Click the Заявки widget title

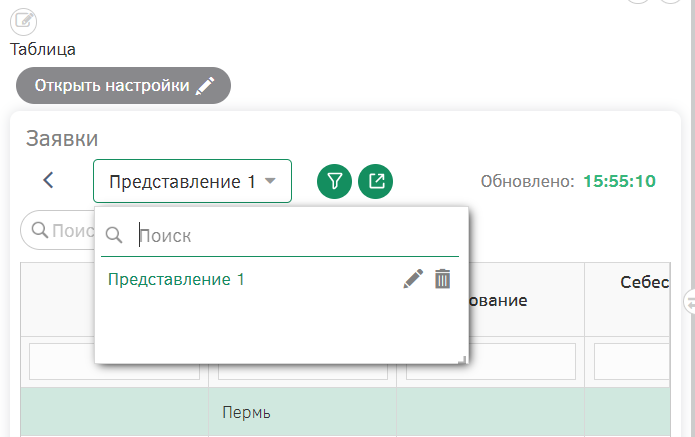pyautogui.click(x=62, y=139)
